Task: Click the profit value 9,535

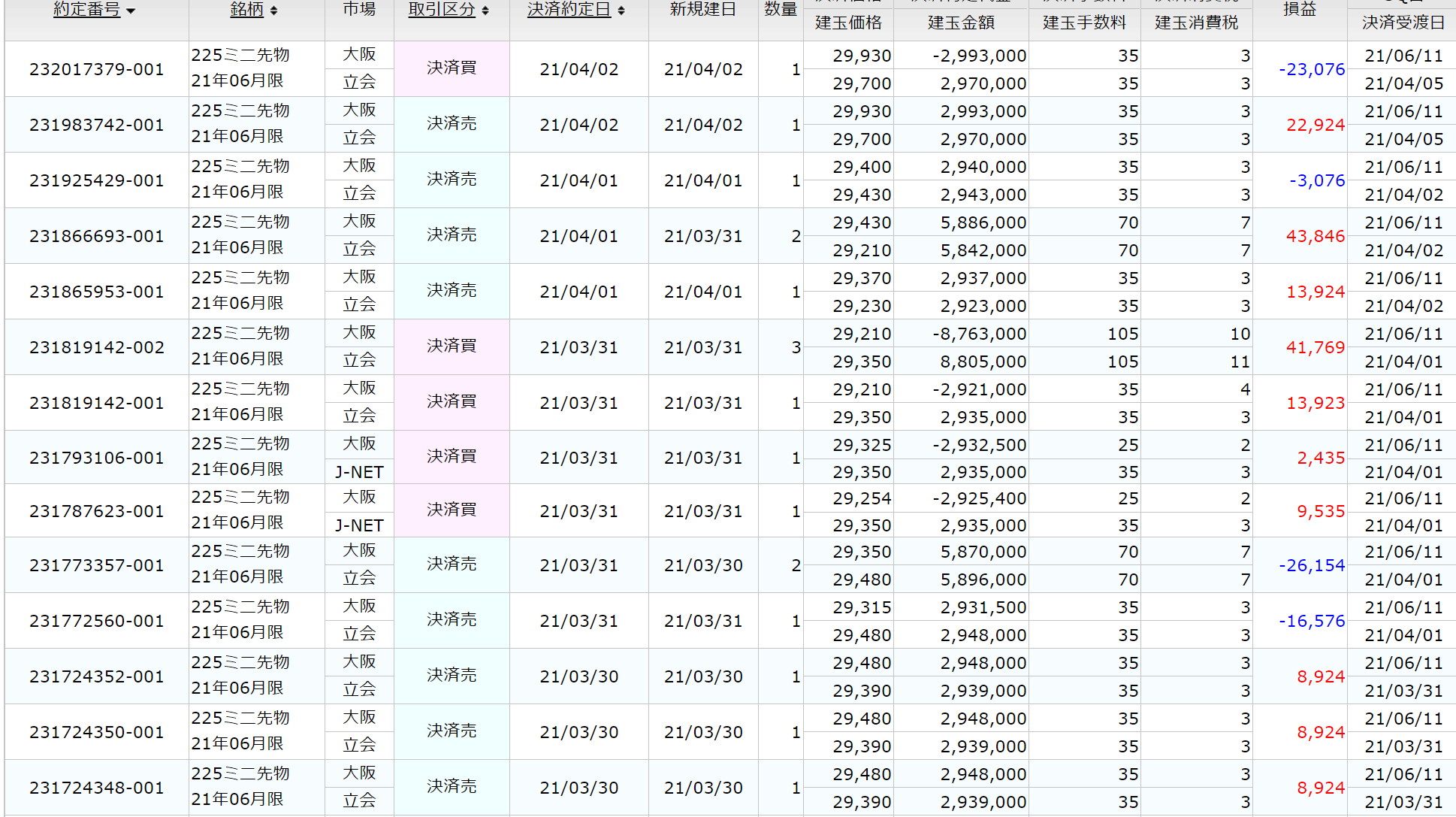Action: click(x=1321, y=511)
